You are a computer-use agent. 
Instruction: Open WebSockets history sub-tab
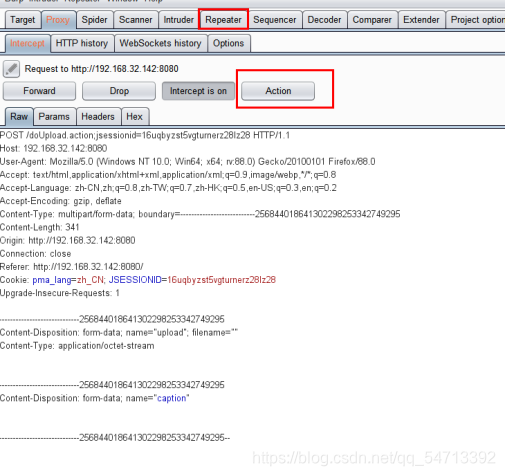(x=160, y=43)
